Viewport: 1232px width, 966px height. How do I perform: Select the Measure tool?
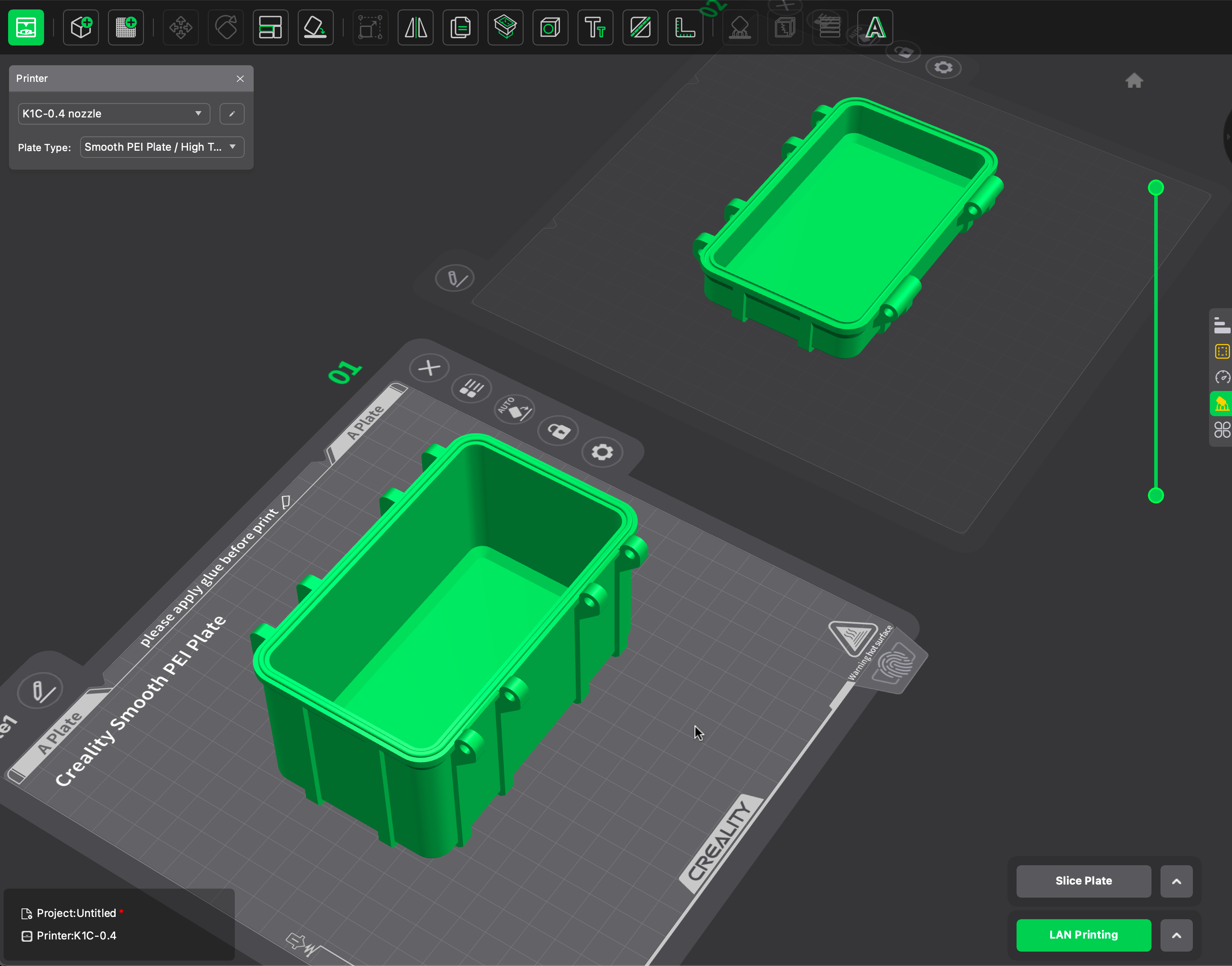[x=685, y=27]
